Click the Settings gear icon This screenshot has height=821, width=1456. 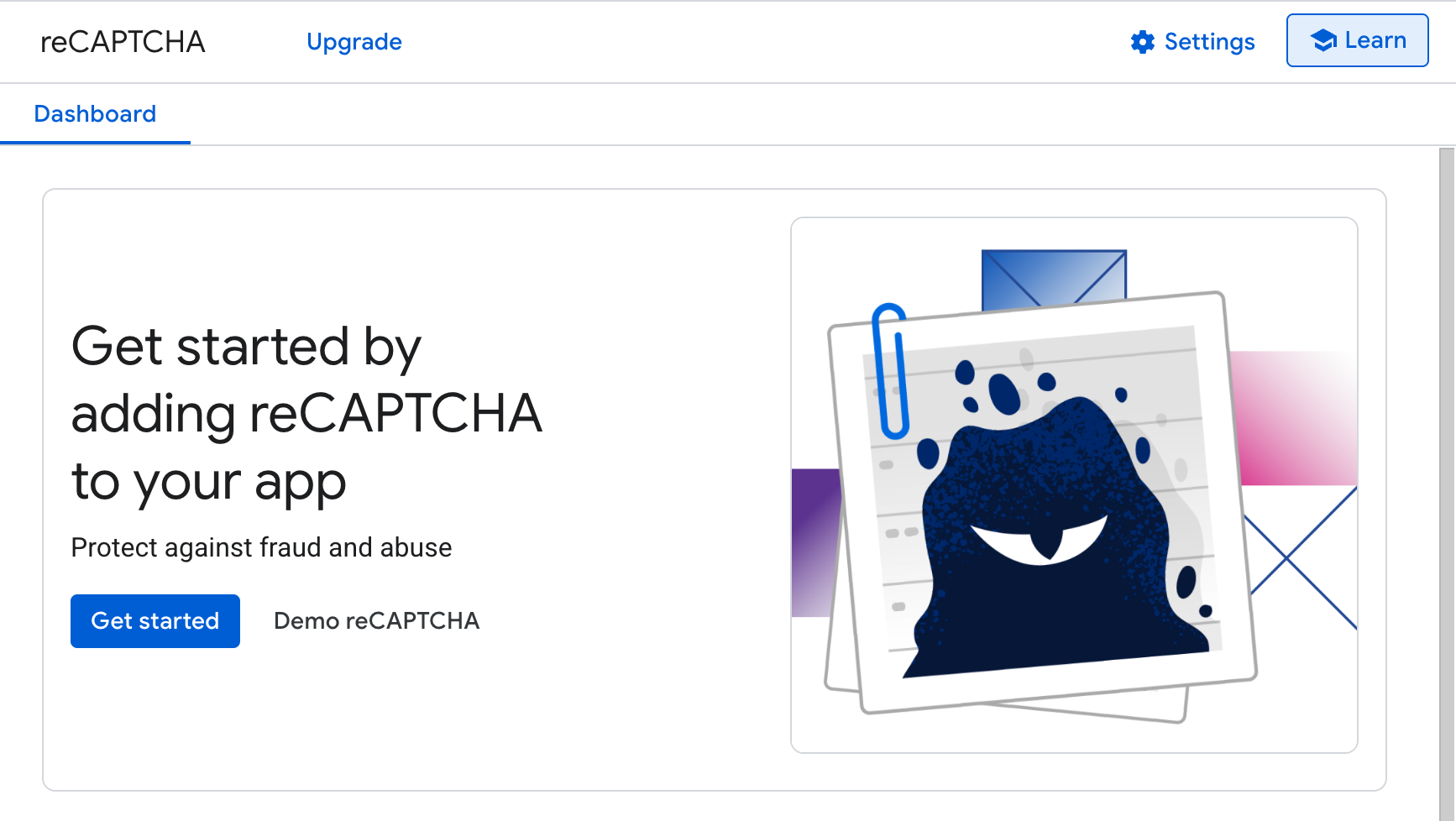(x=1142, y=42)
